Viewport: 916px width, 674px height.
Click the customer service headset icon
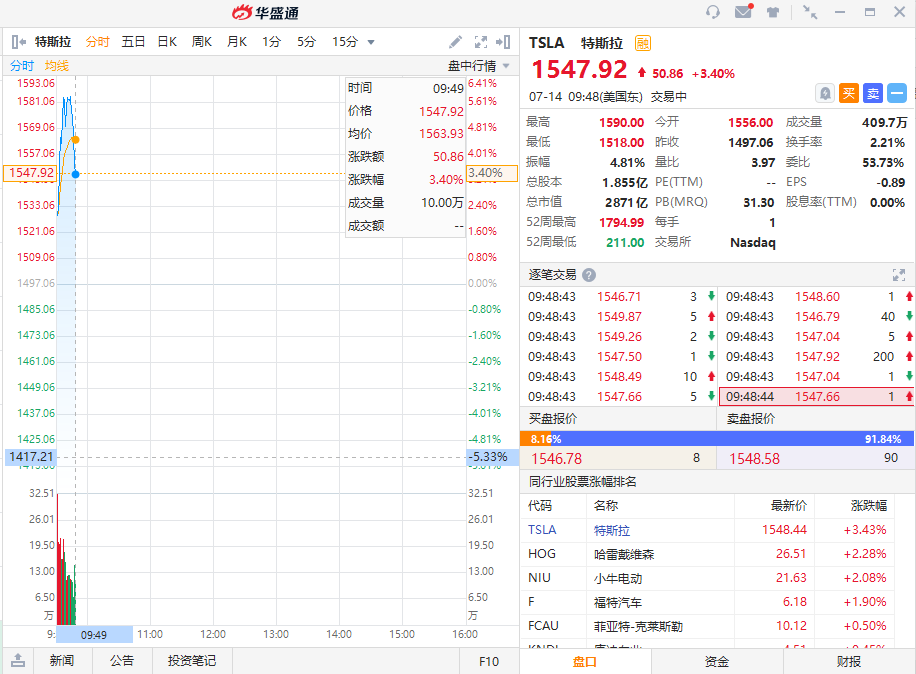coord(713,12)
